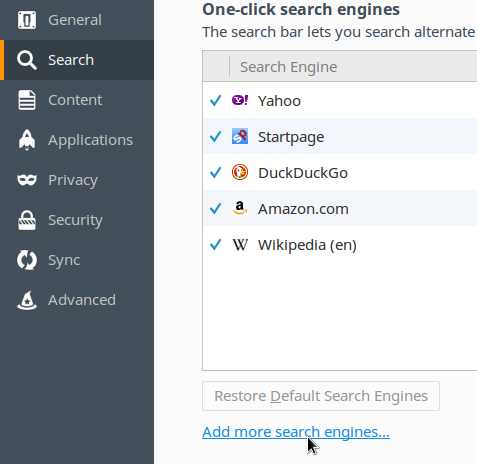Toggle the Amazon.com engine checkmark

tap(215, 208)
